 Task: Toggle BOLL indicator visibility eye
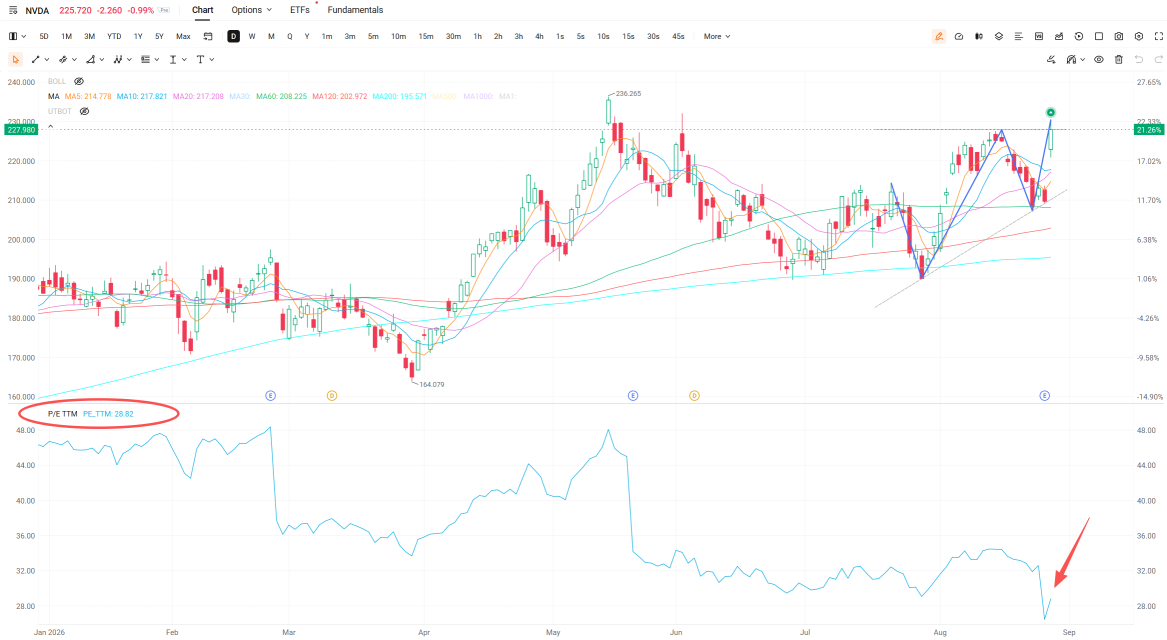(x=79, y=81)
